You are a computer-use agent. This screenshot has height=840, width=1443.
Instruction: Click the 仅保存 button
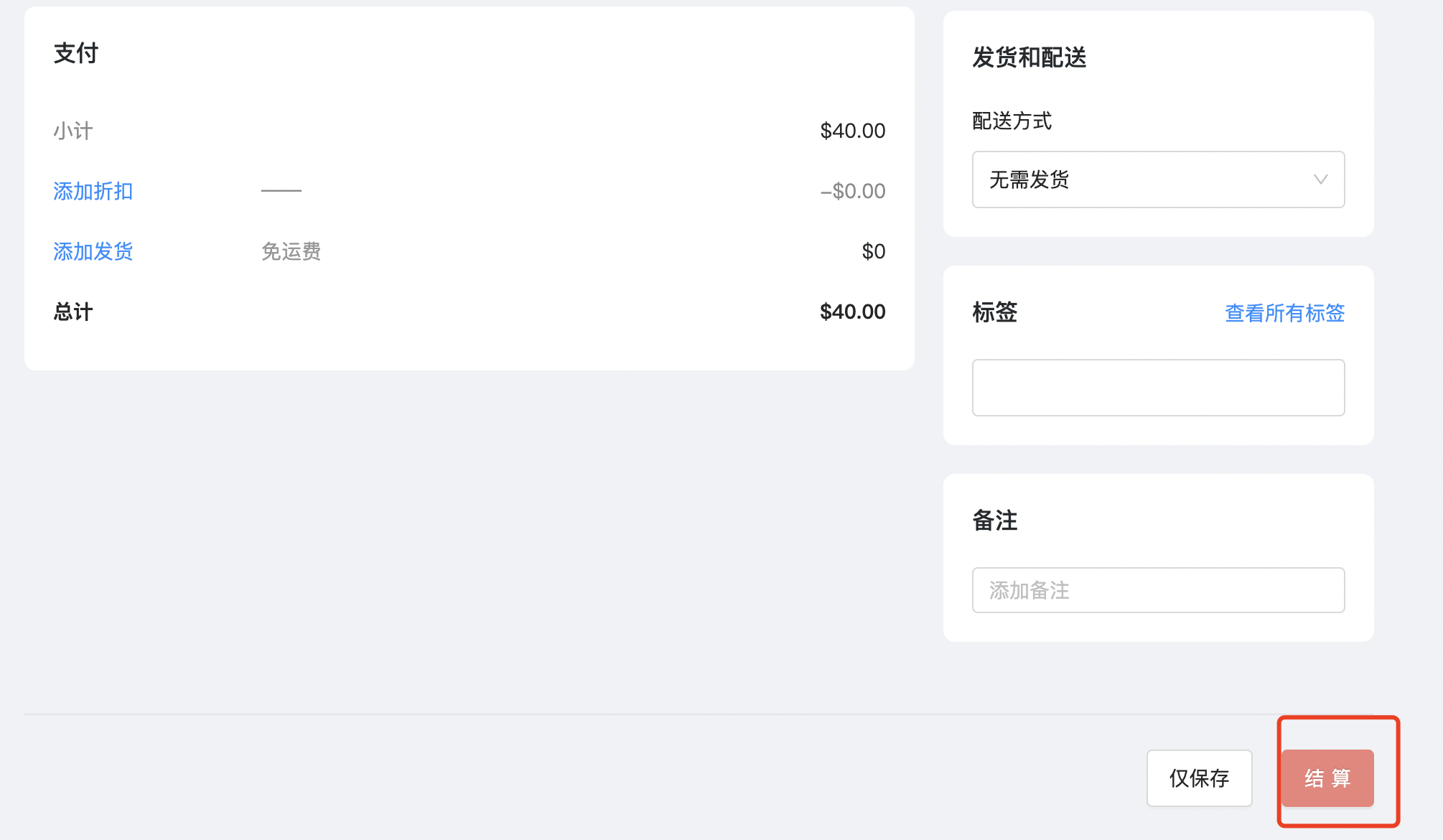(1199, 778)
